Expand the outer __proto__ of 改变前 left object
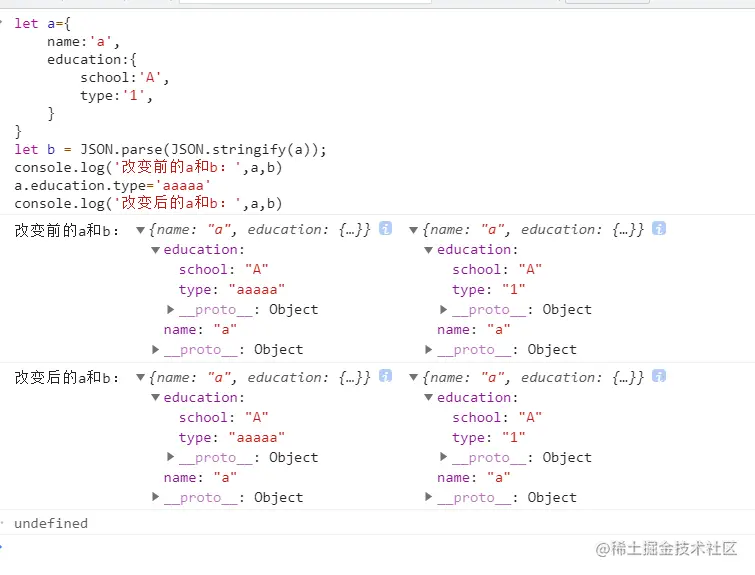The width and height of the screenshot is (755, 575). 156,349
